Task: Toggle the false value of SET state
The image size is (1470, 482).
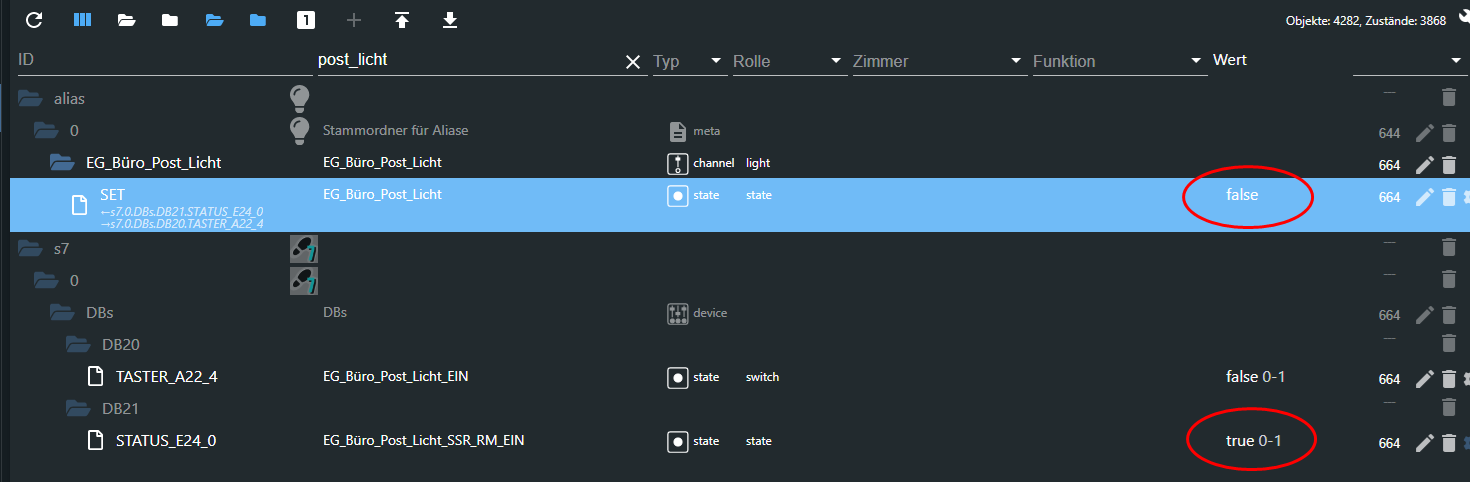Action: pyautogui.click(x=1242, y=196)
